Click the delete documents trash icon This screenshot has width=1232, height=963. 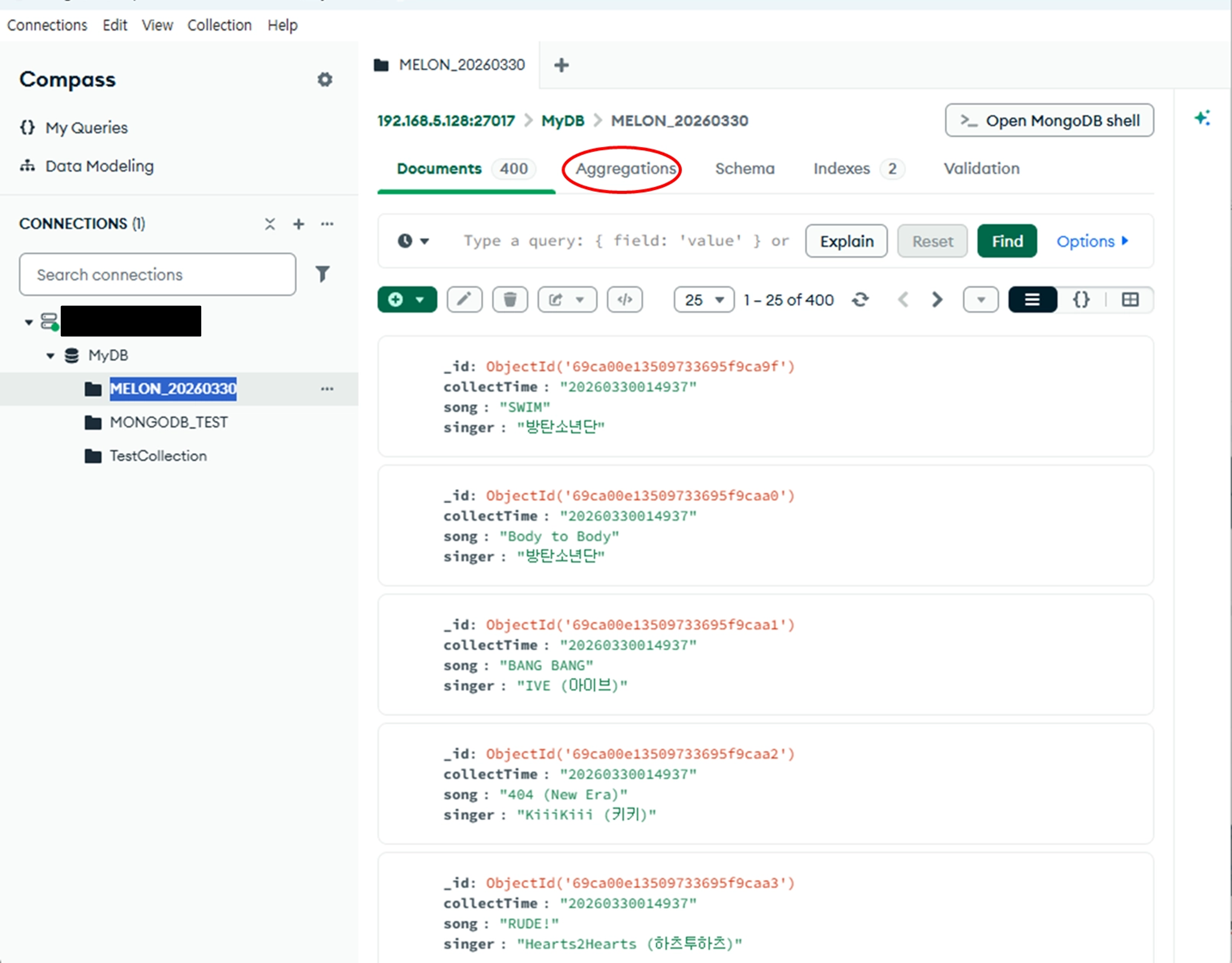(x=509, y=299)
